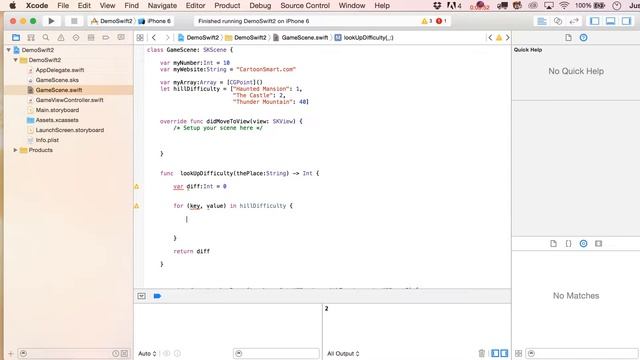Open the Symbol navigator
640x360 pixels.
[x=31, y=38]
